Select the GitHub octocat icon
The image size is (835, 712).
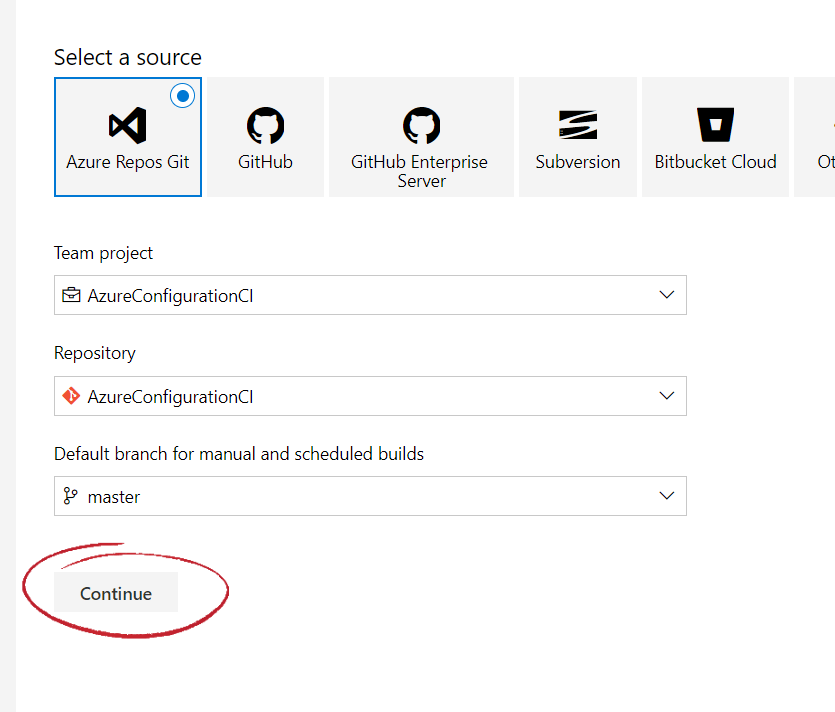pos(265,125)
